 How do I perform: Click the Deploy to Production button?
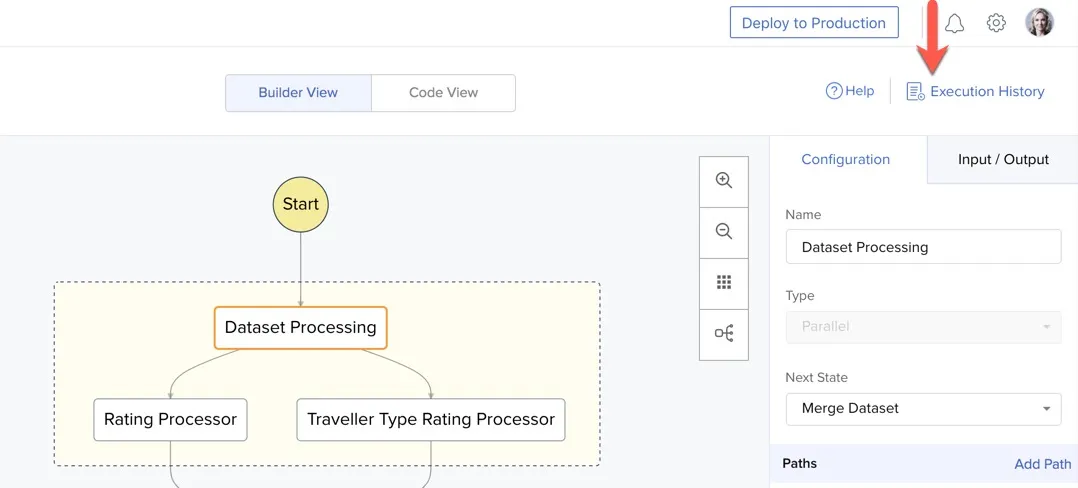(x=813, y=23)
